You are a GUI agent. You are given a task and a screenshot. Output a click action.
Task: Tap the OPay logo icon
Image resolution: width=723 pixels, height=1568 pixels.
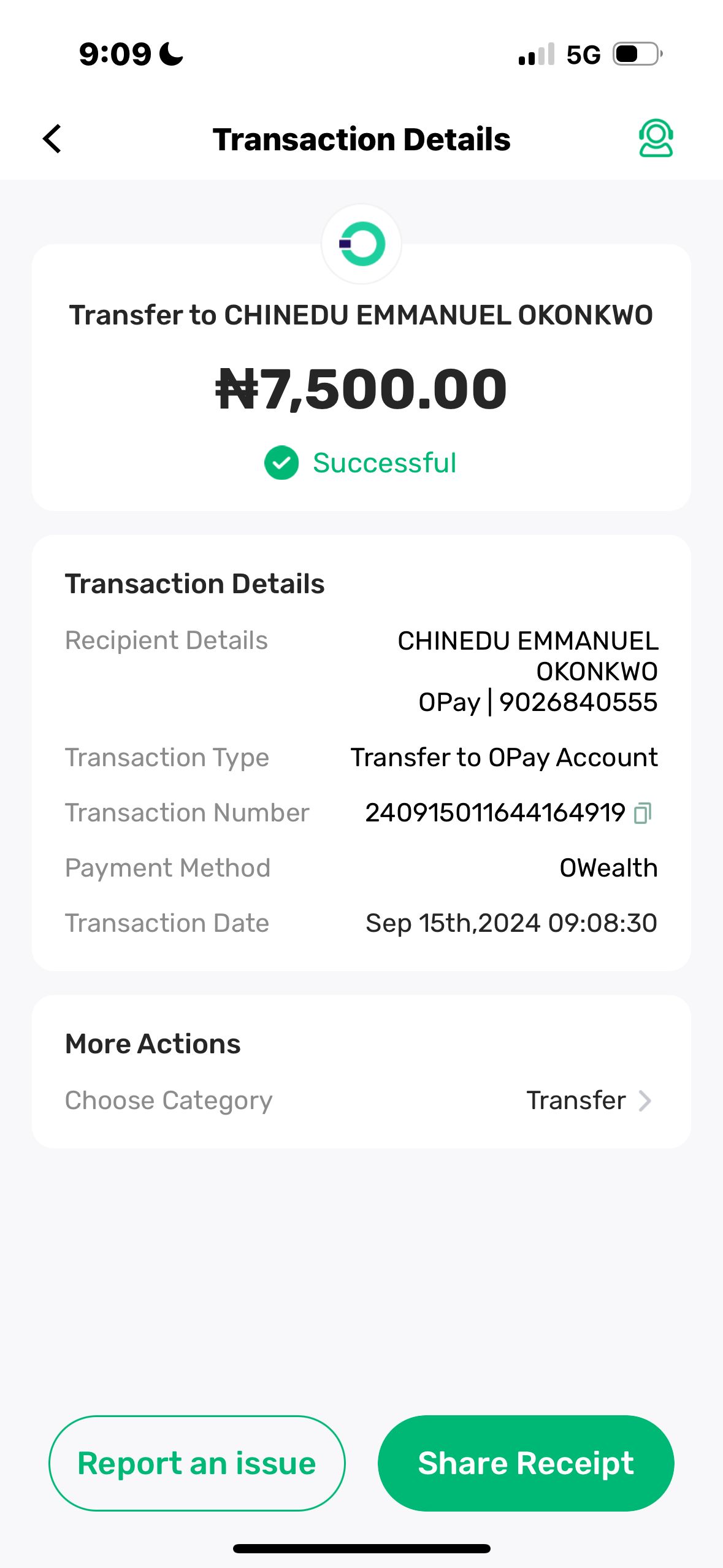tap(362, 244)
